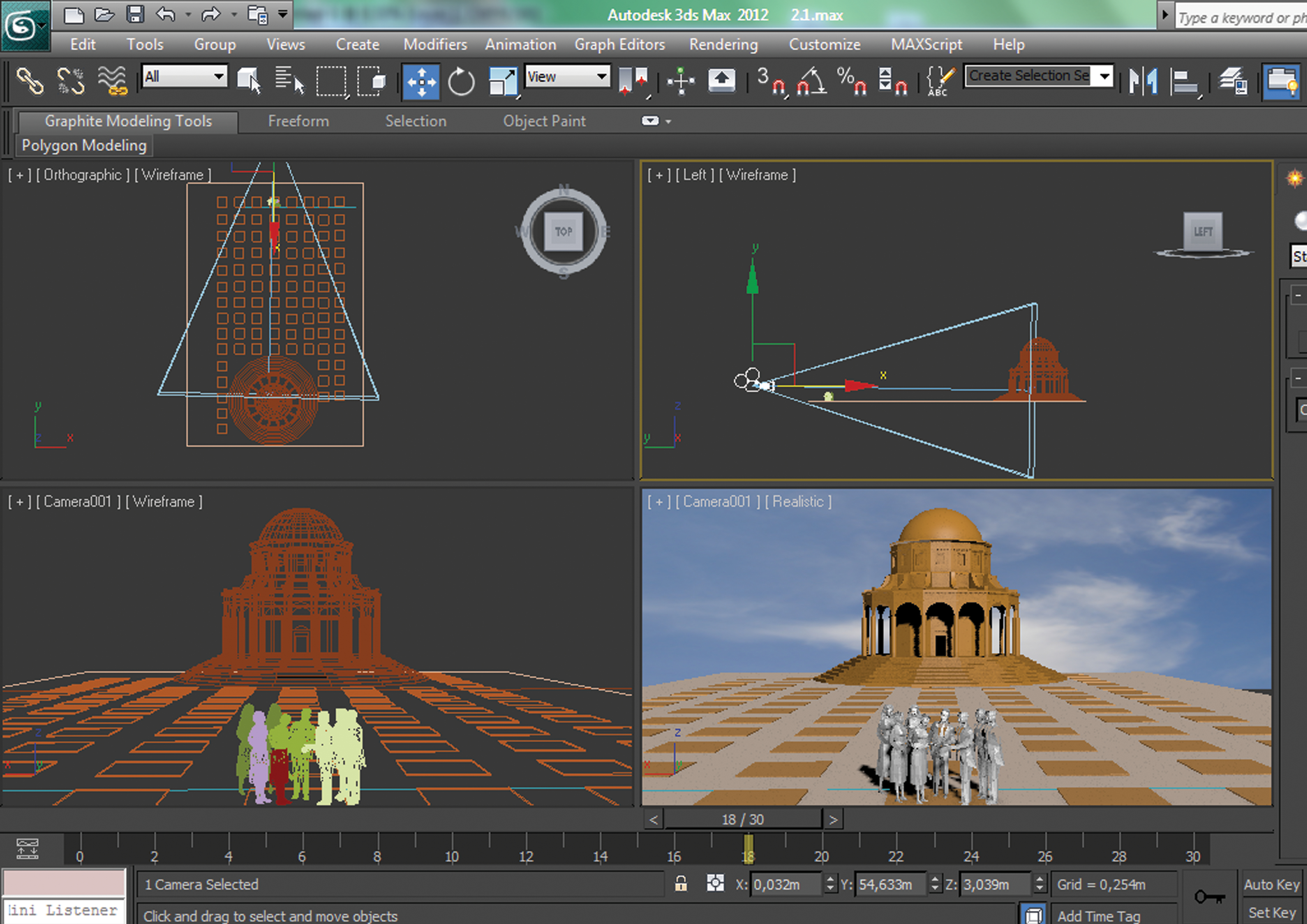Click the TOP ViewCube face
Viewport: 1307px width, 924px height.
click(x=564, y=231)
